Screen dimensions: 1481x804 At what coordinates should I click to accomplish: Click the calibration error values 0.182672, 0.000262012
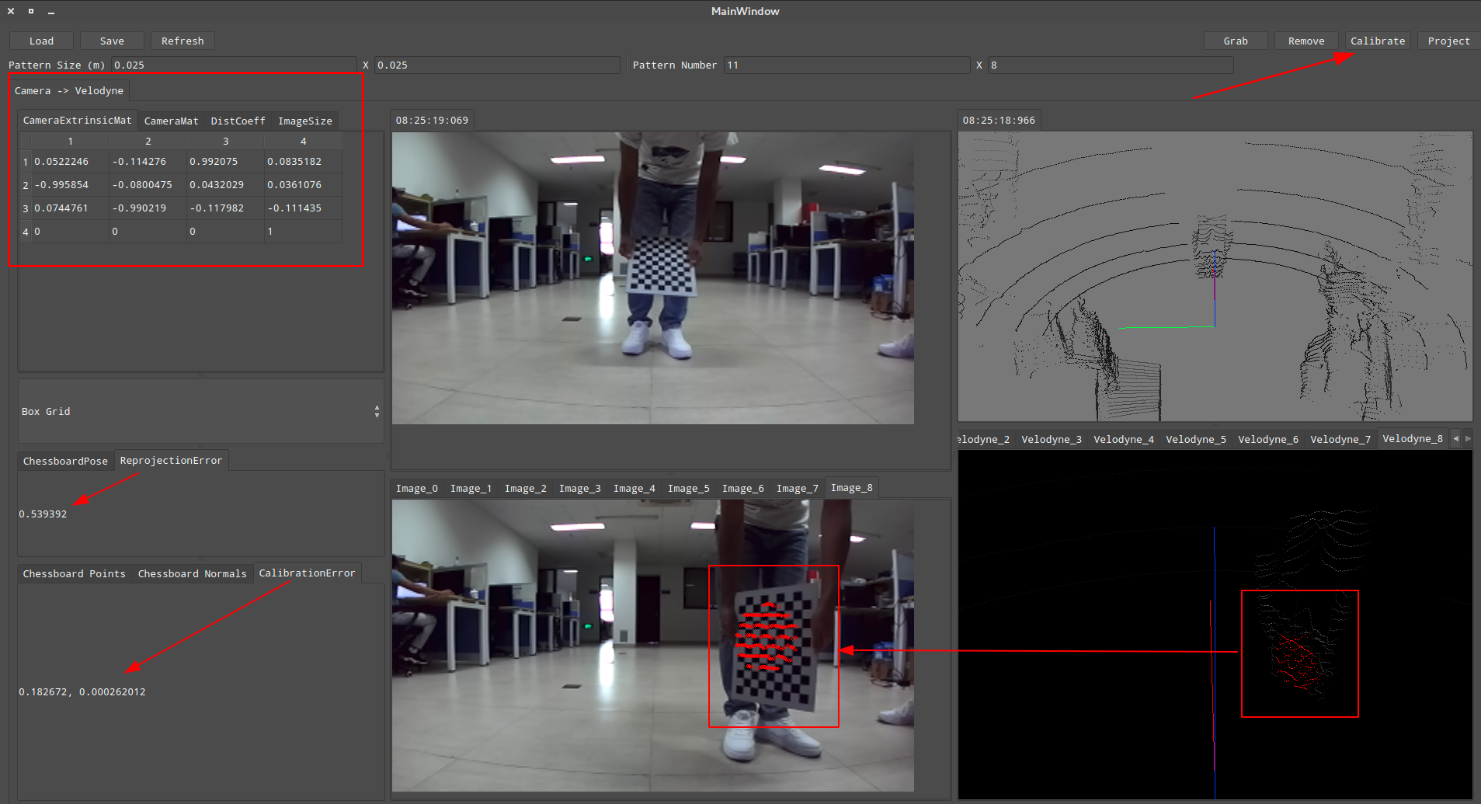[x=82, y=692]
